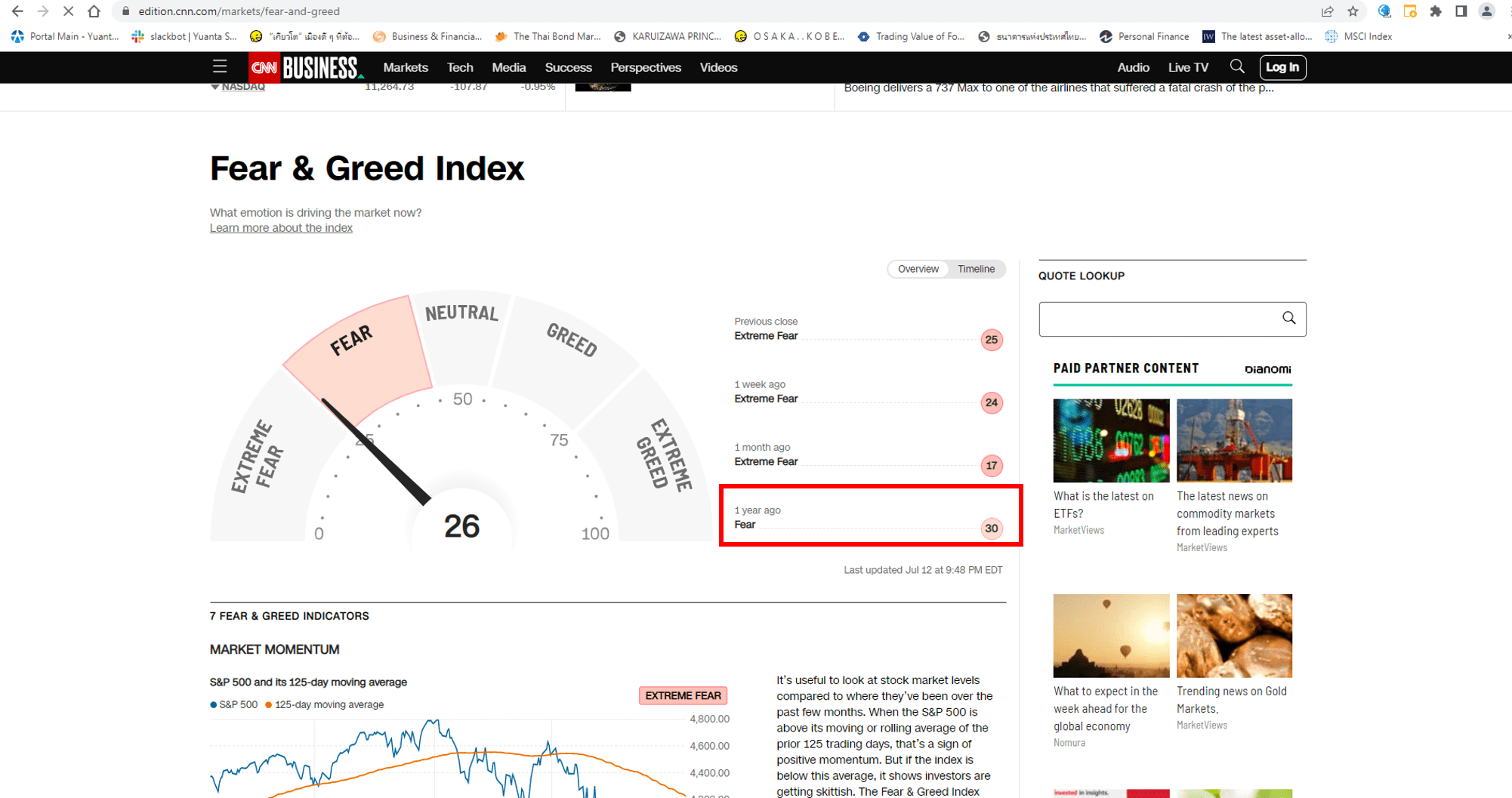Click the NASDAQ ticker link
The image size is (1512, 798).
point(243,87)
